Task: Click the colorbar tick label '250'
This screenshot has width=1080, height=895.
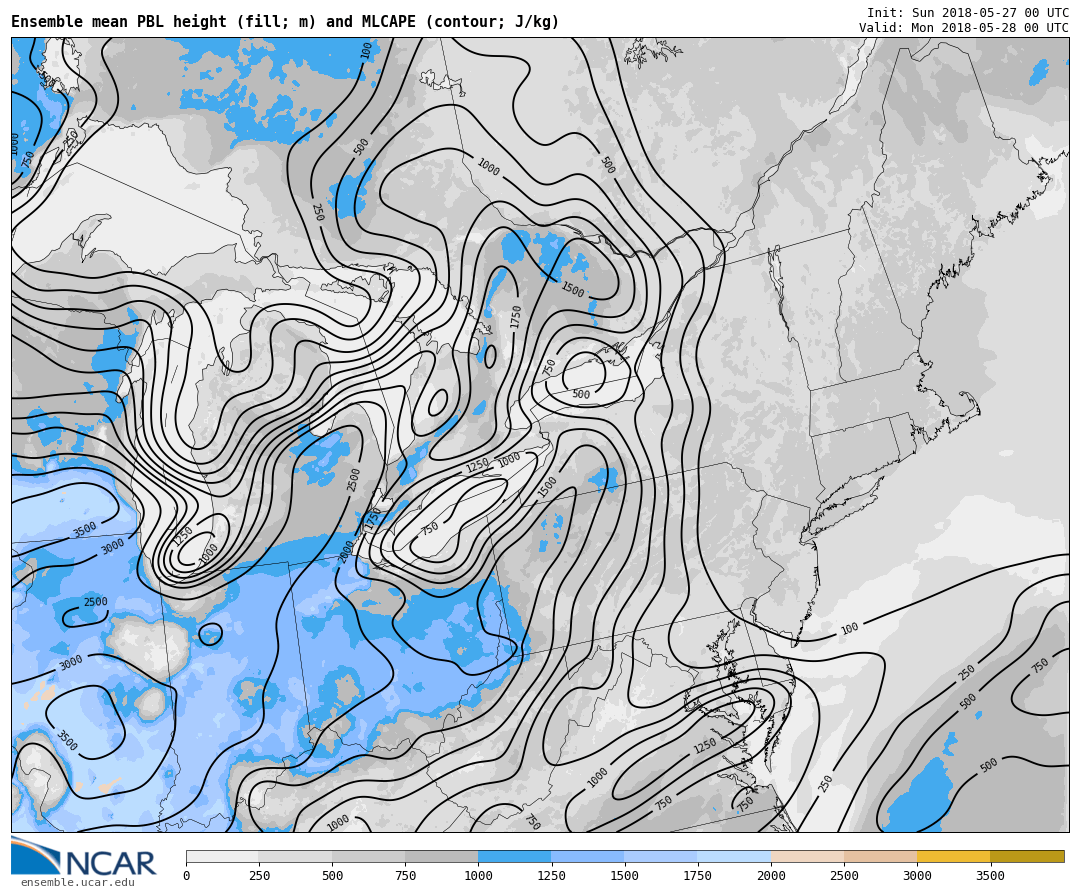Action: point(259,876)
